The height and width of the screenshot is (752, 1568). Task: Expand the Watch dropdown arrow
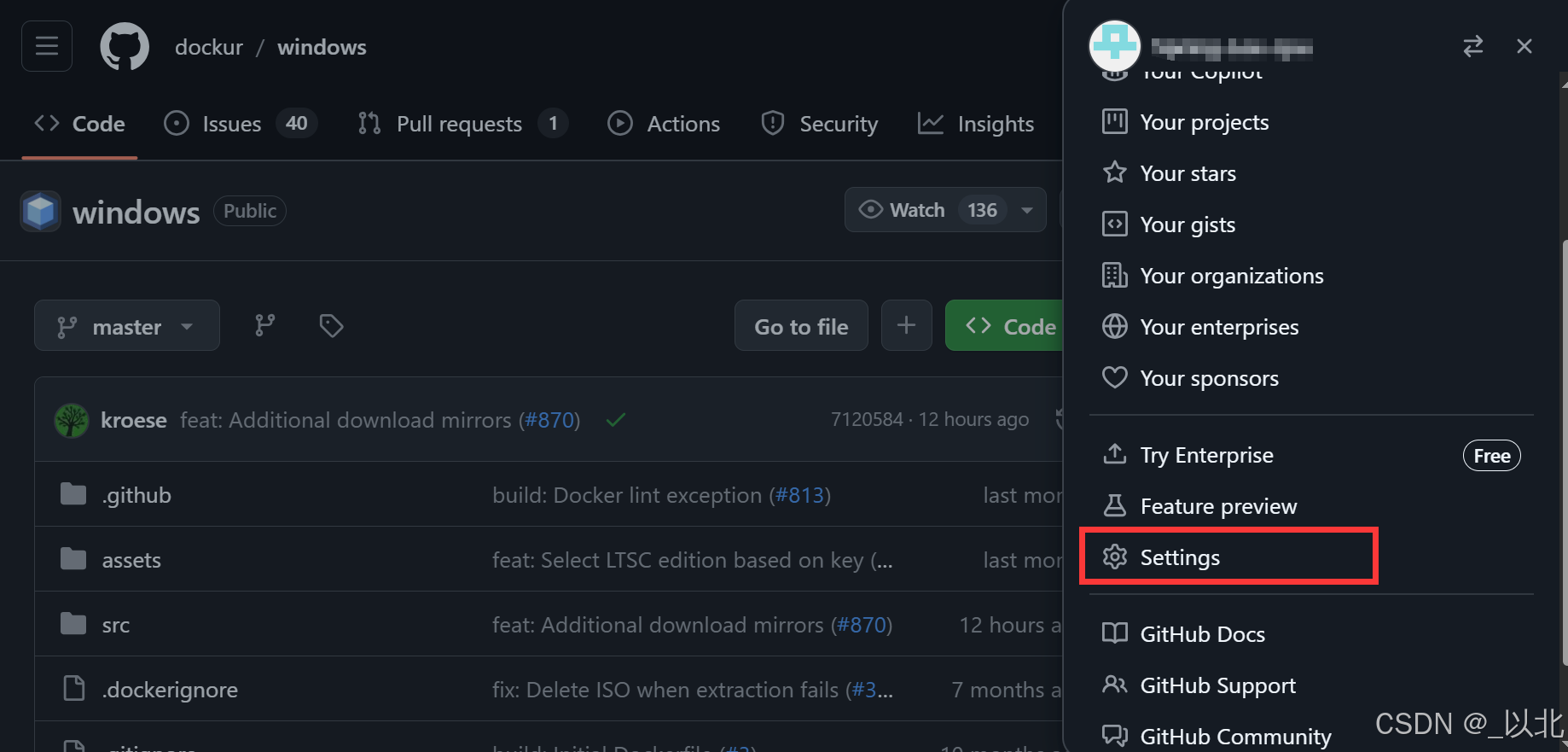1027,210
